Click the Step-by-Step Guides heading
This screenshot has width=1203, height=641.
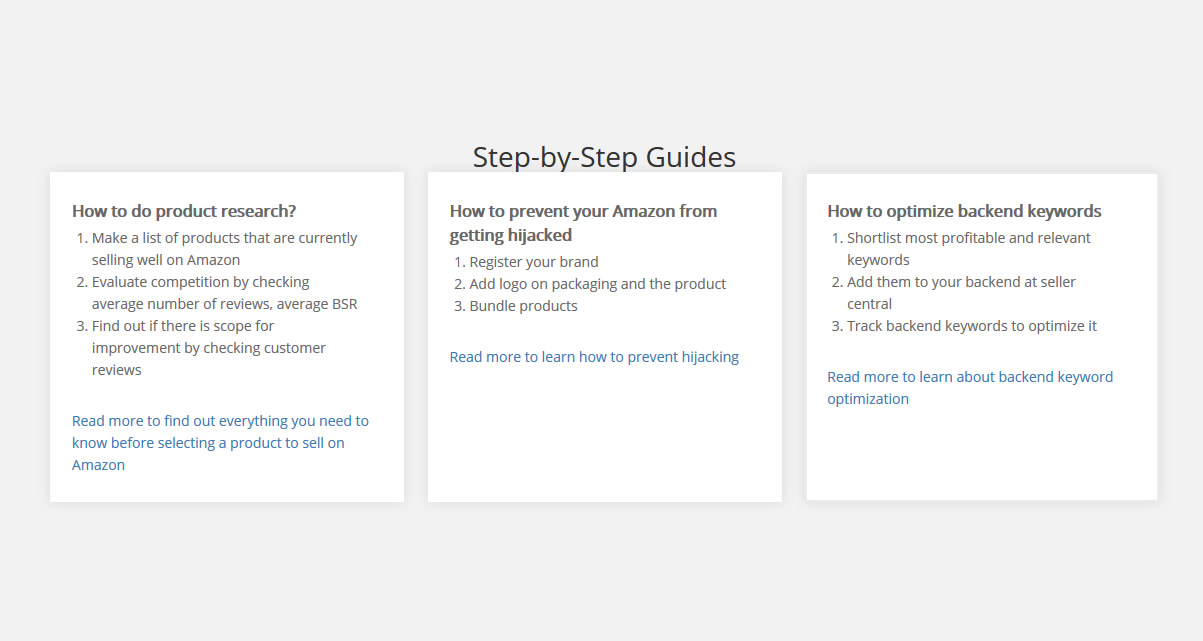click(x=604, y=157)
